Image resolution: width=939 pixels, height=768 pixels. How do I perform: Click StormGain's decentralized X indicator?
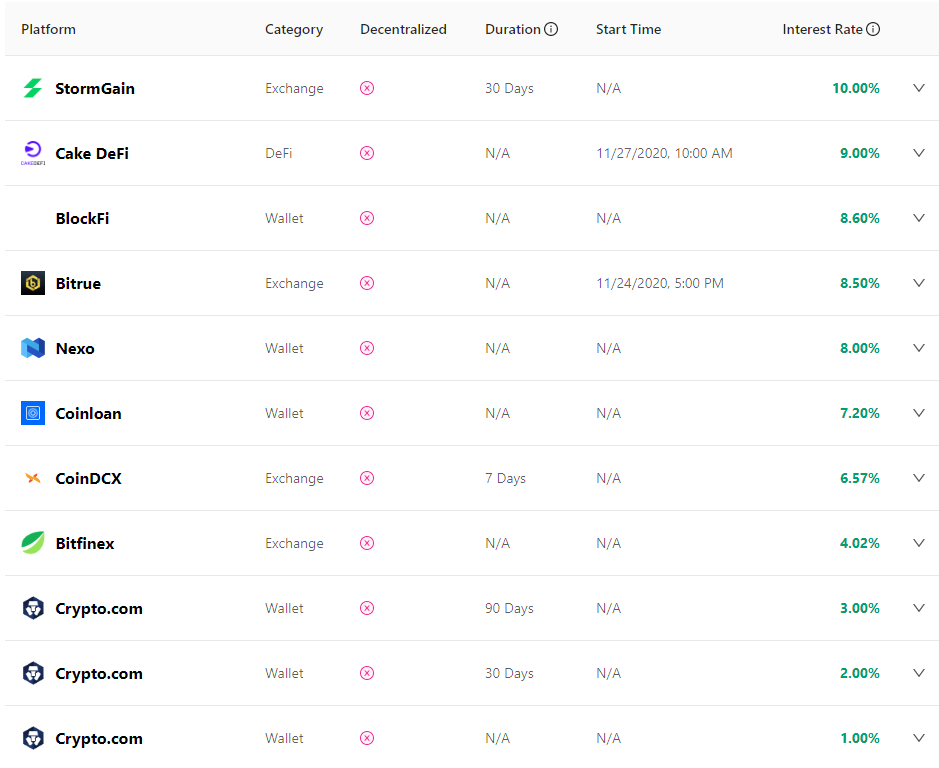point(367,88)
